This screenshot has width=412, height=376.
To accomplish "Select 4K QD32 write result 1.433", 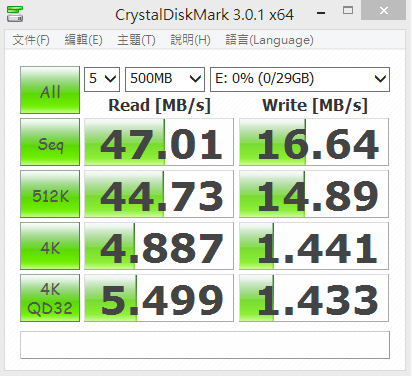I will (314, 298).
